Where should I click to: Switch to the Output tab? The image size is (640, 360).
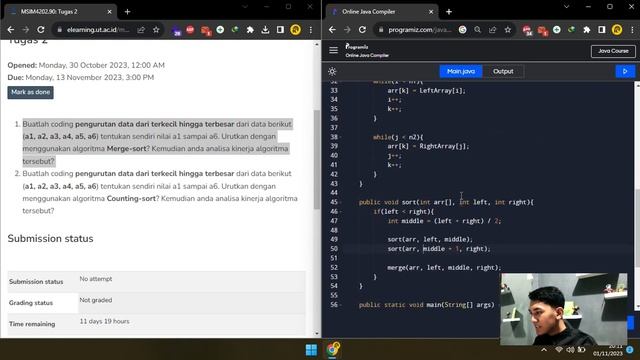(503, 71)
